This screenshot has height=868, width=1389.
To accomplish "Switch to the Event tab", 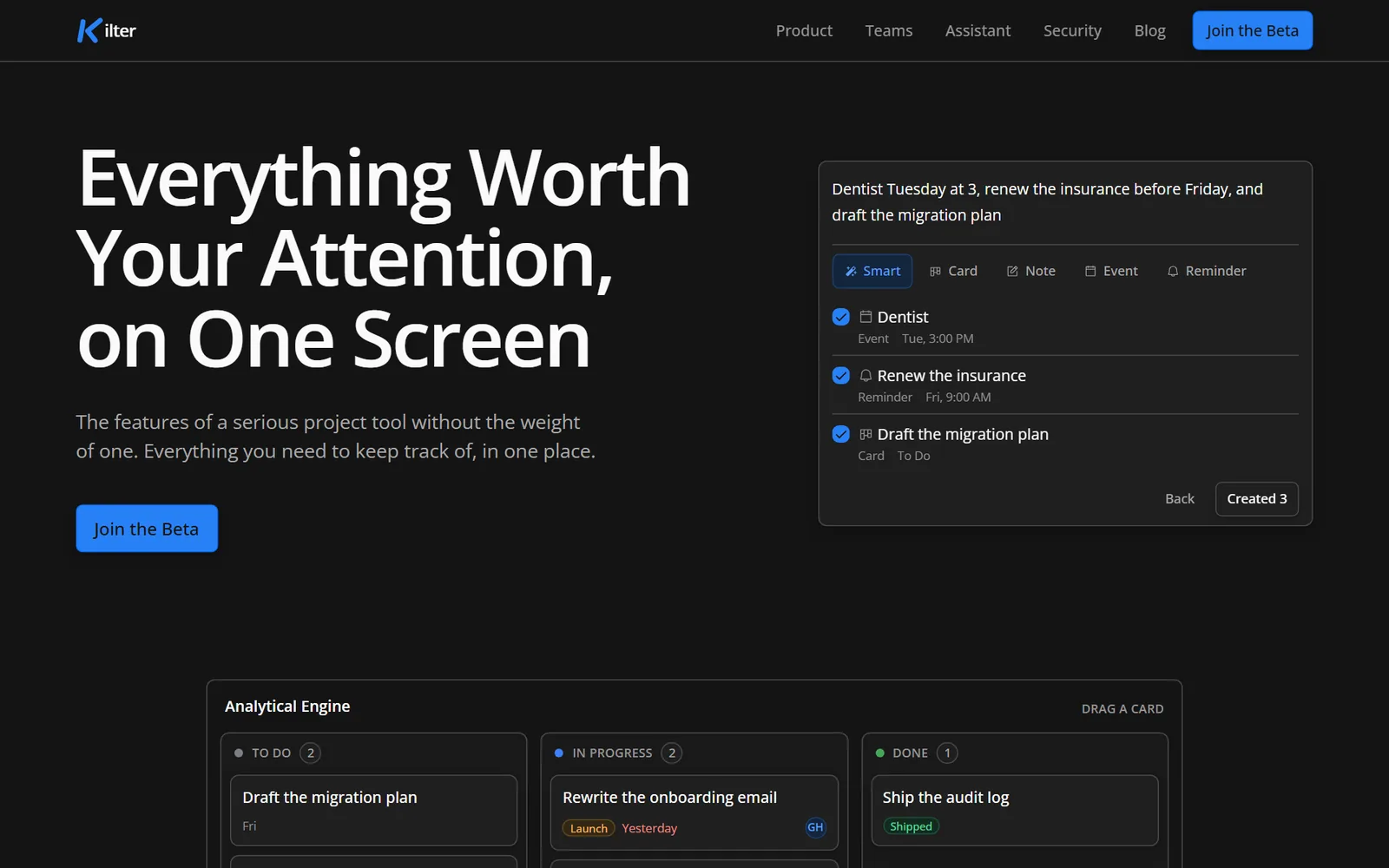I will (1111, 271).
